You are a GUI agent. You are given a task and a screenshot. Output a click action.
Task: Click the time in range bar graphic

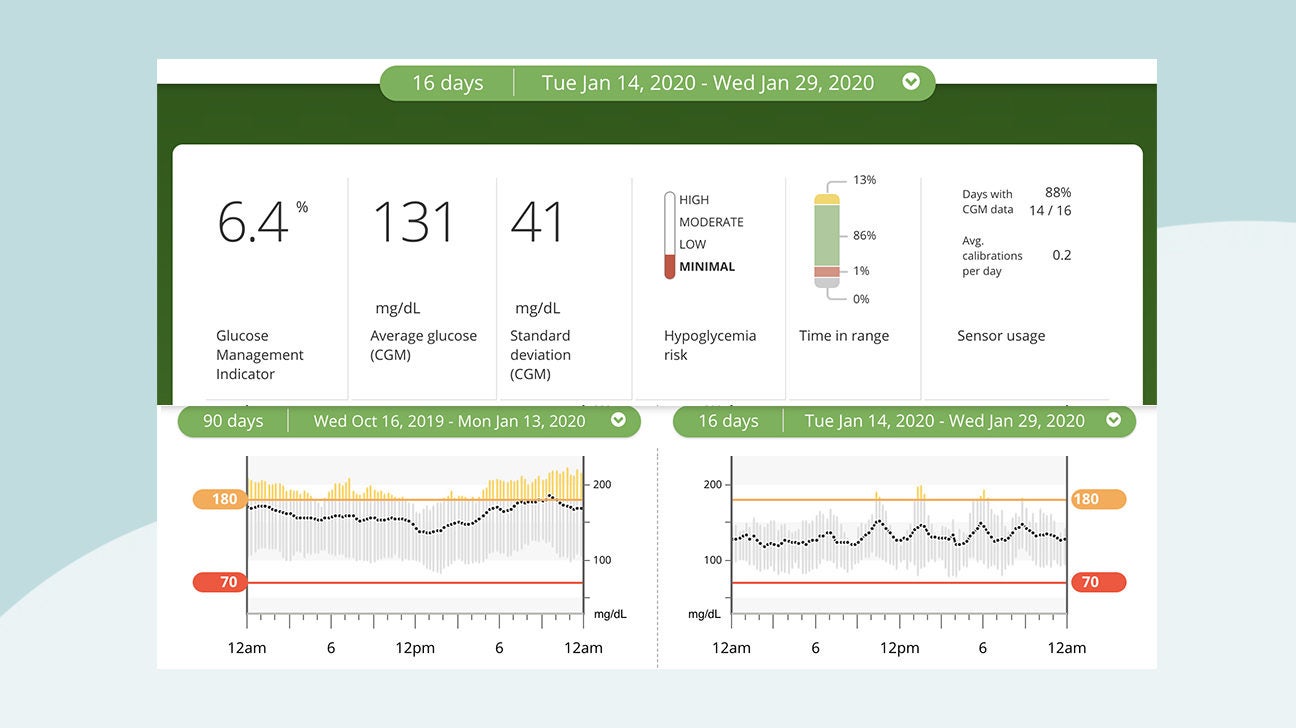click(826, 241)
